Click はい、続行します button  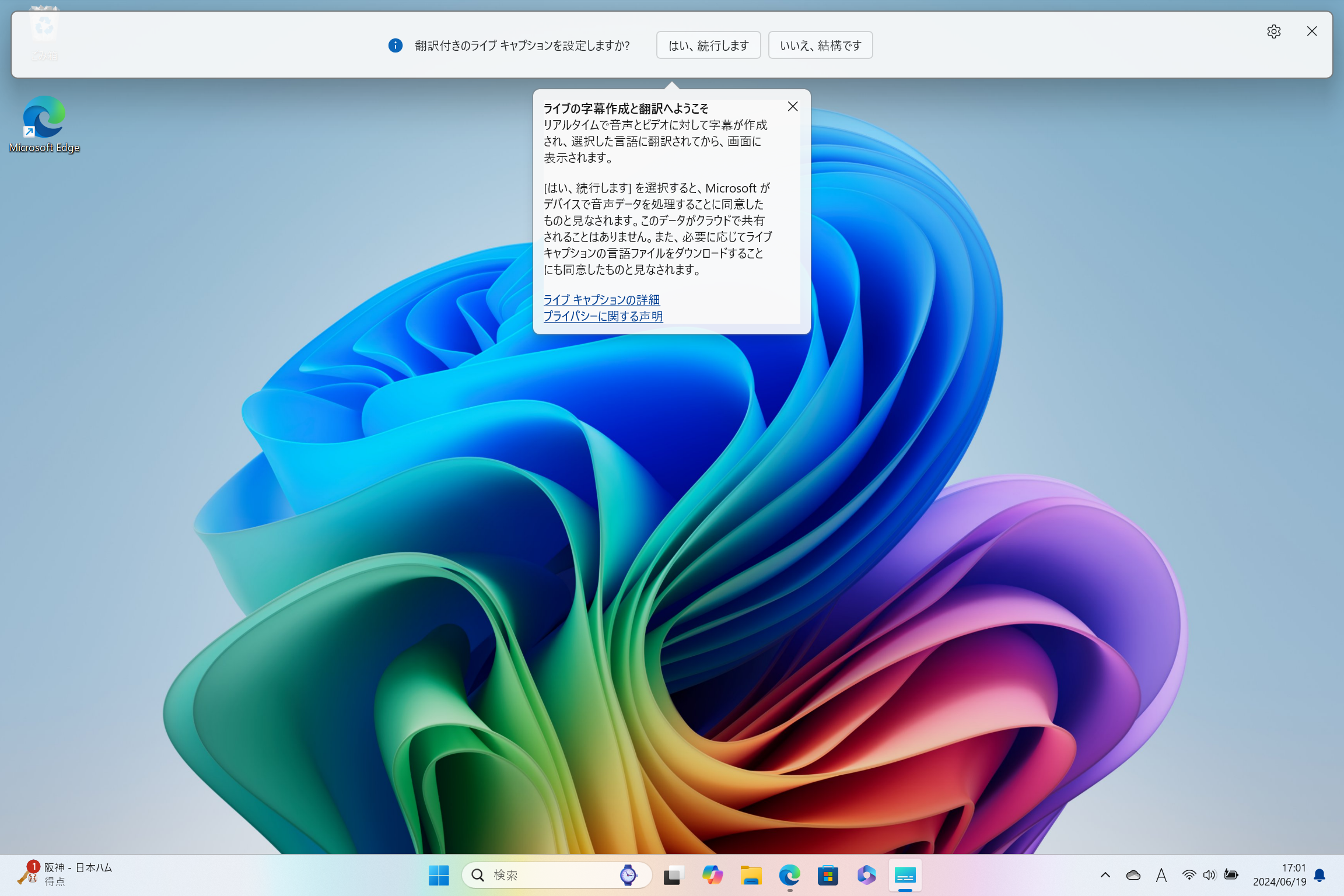click(708, 45)
